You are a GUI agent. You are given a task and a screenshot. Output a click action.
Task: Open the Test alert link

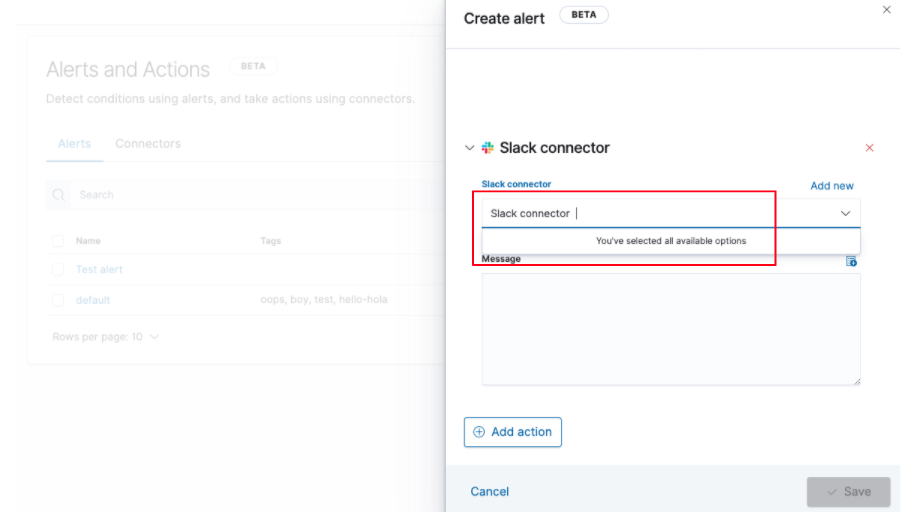click(x=99, y=269)
